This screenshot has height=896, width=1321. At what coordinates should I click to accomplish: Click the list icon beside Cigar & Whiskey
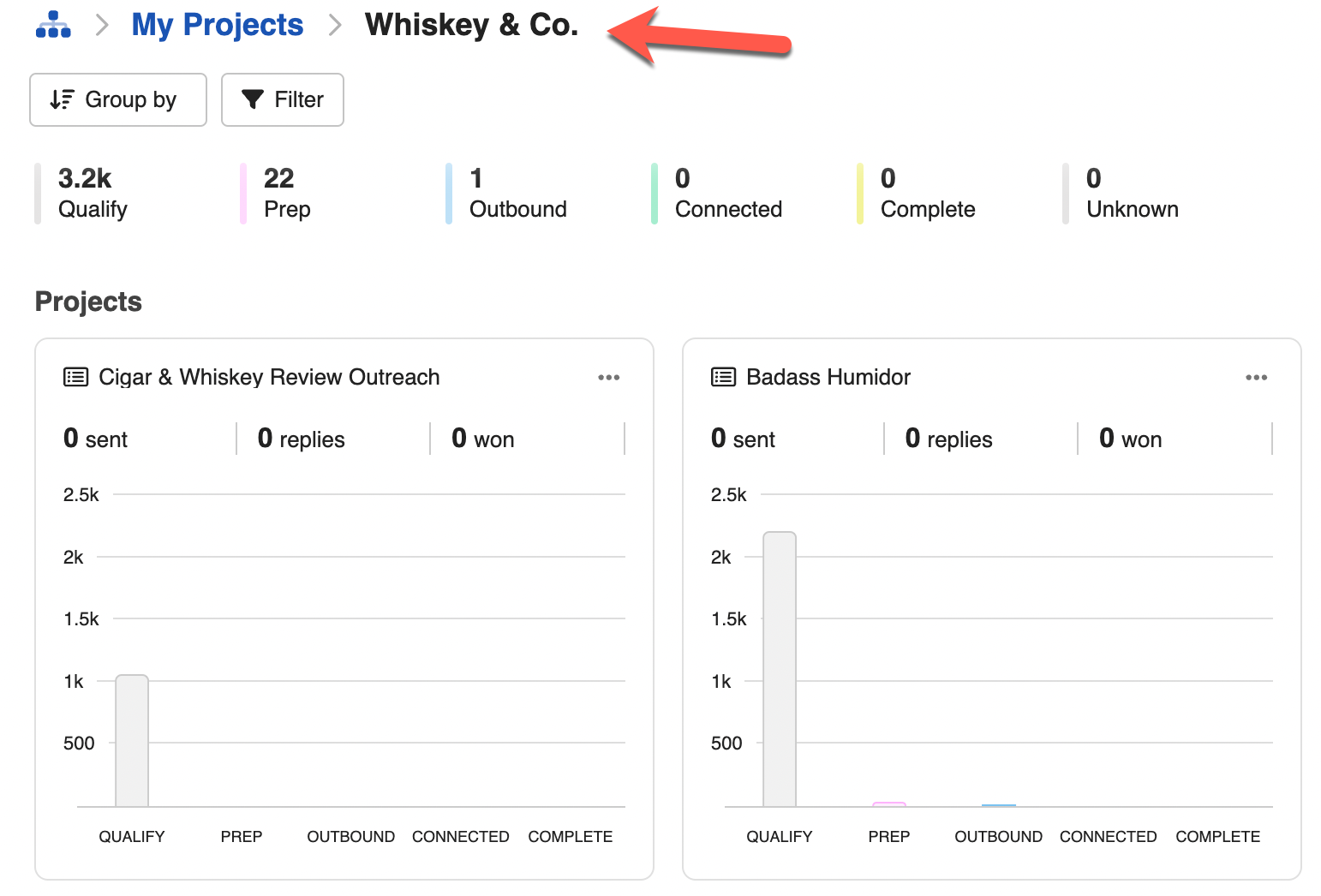76,377
